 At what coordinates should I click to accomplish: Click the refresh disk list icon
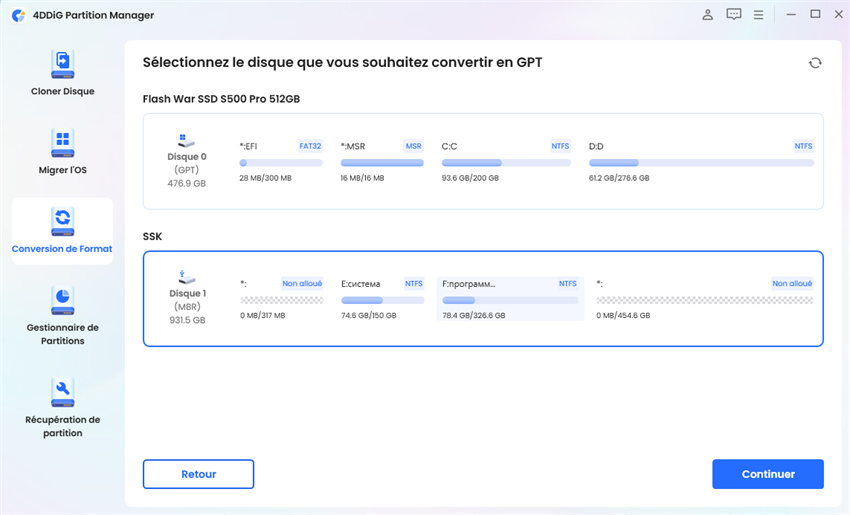(x=815, y=63)
